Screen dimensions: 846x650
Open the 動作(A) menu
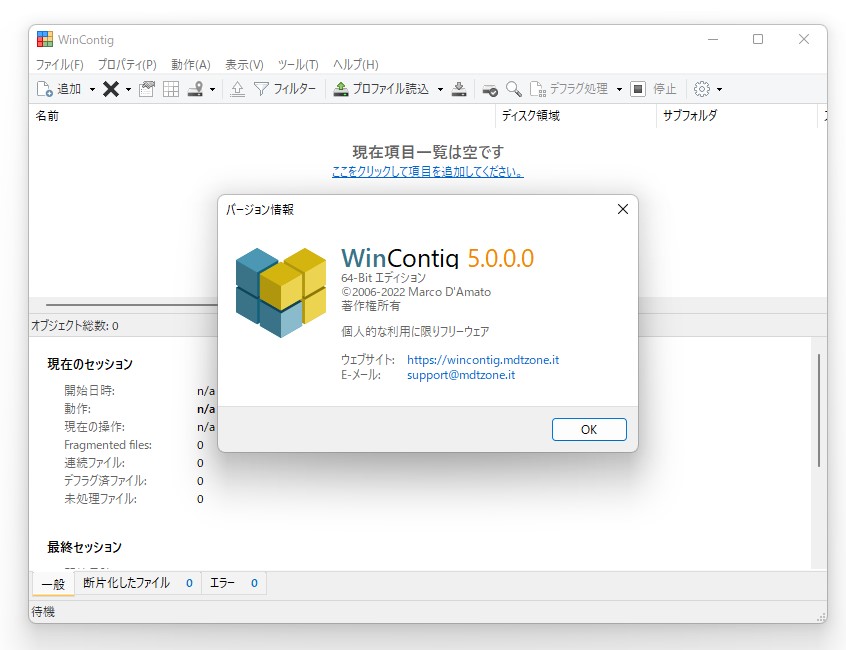tap(191, 65)
